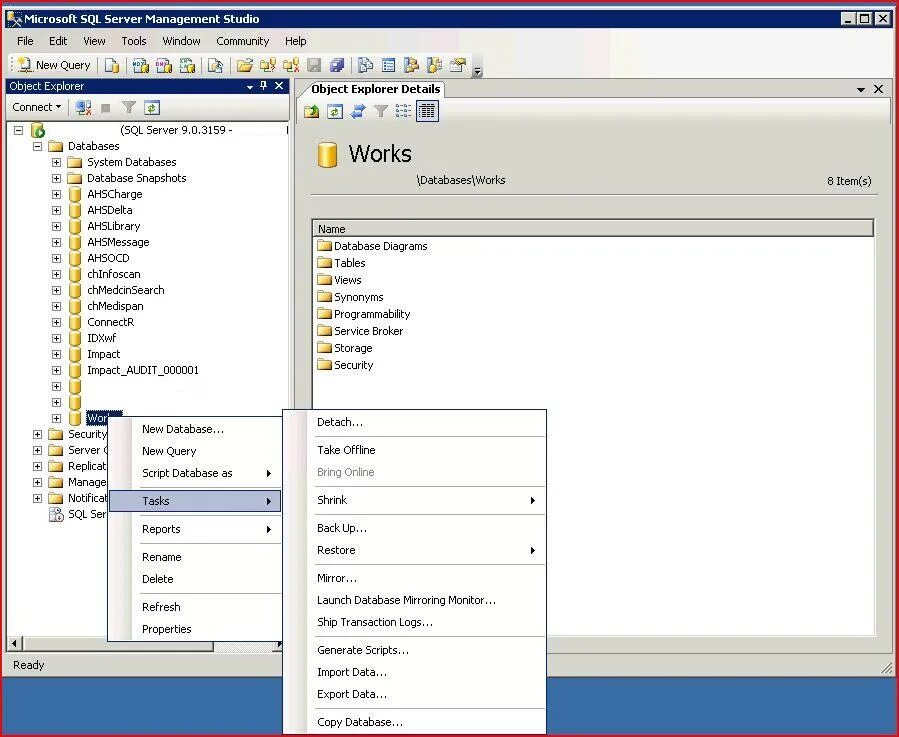Open Script Database as submenu
This screenshot has width=899, height=737.
[195, 473]
